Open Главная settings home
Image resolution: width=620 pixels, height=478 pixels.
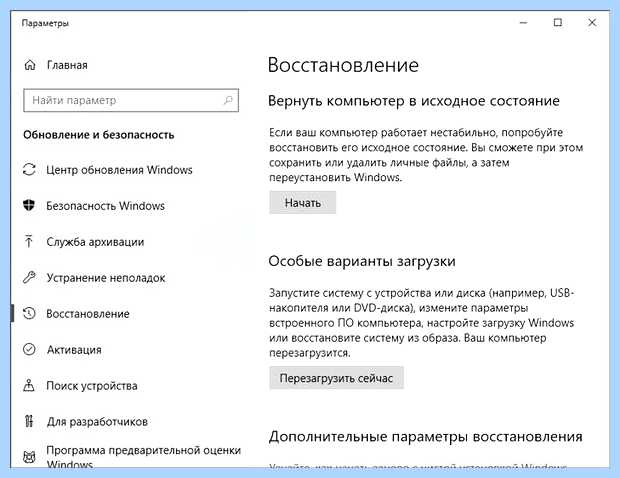[67, 65]
